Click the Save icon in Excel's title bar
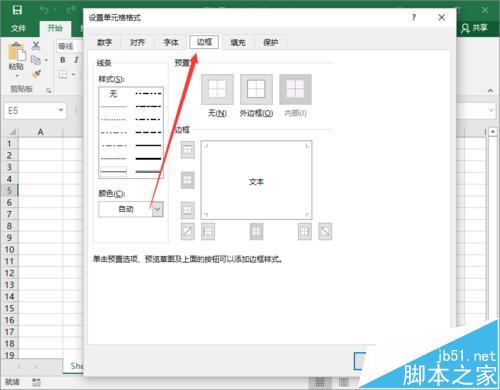Image resolution: width=500 pixels, height=390 pixels. click(17, 10)
